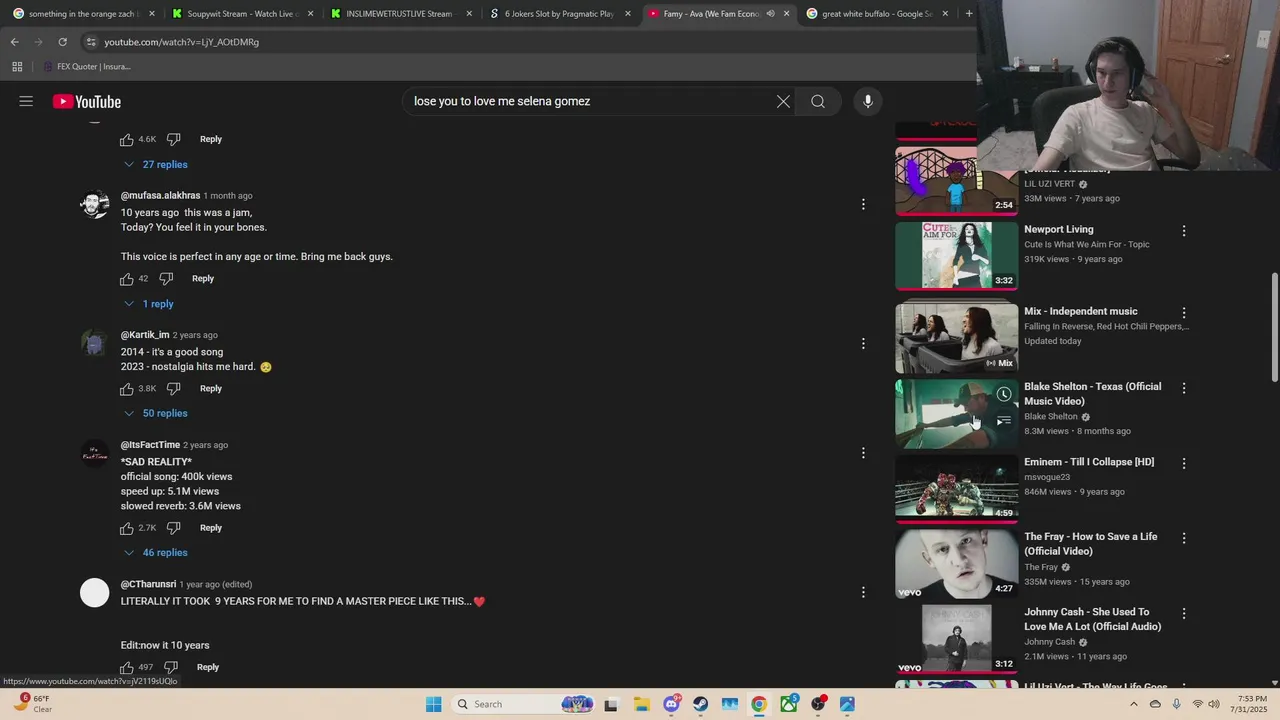
Task: Expand 1 reply under @mufasa.alakhras
Action: pos(149,304)
